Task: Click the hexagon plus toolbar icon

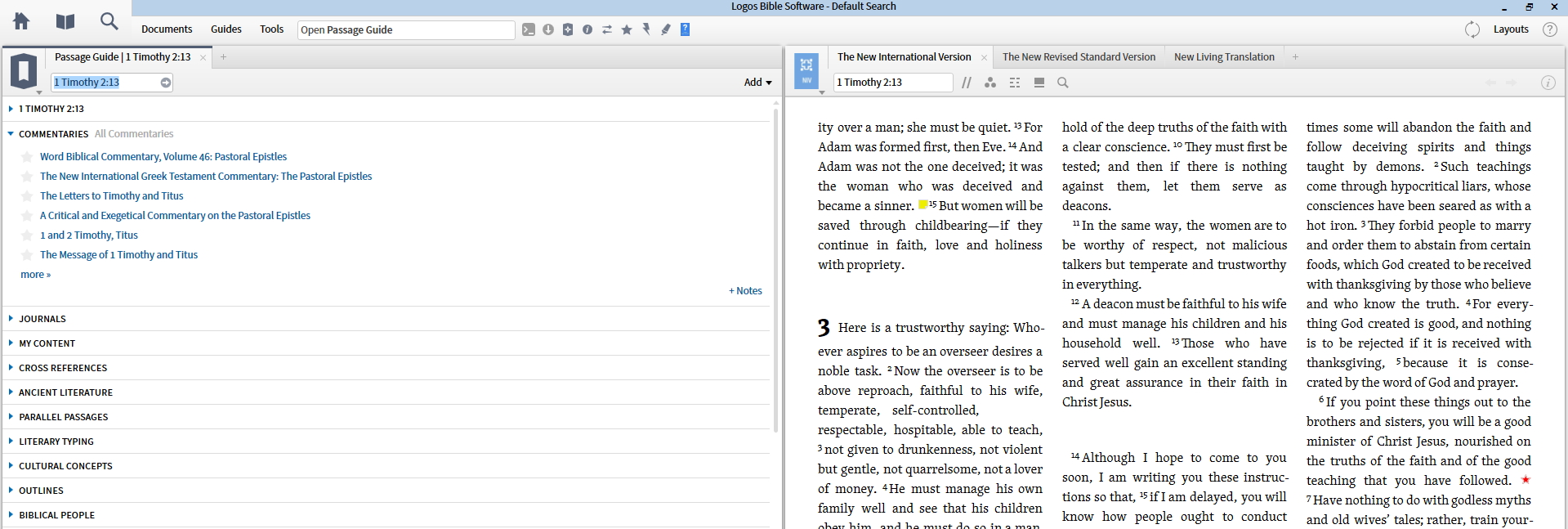Action: point(568,29)
